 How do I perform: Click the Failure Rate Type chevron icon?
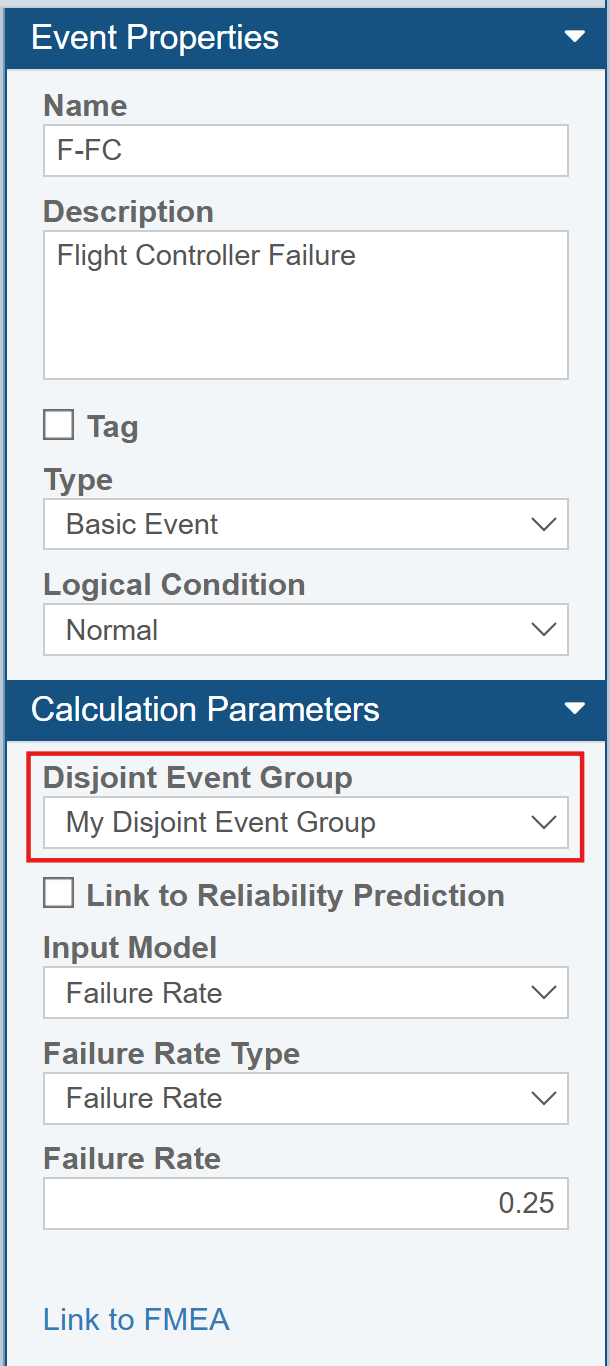pos(543,1098)
